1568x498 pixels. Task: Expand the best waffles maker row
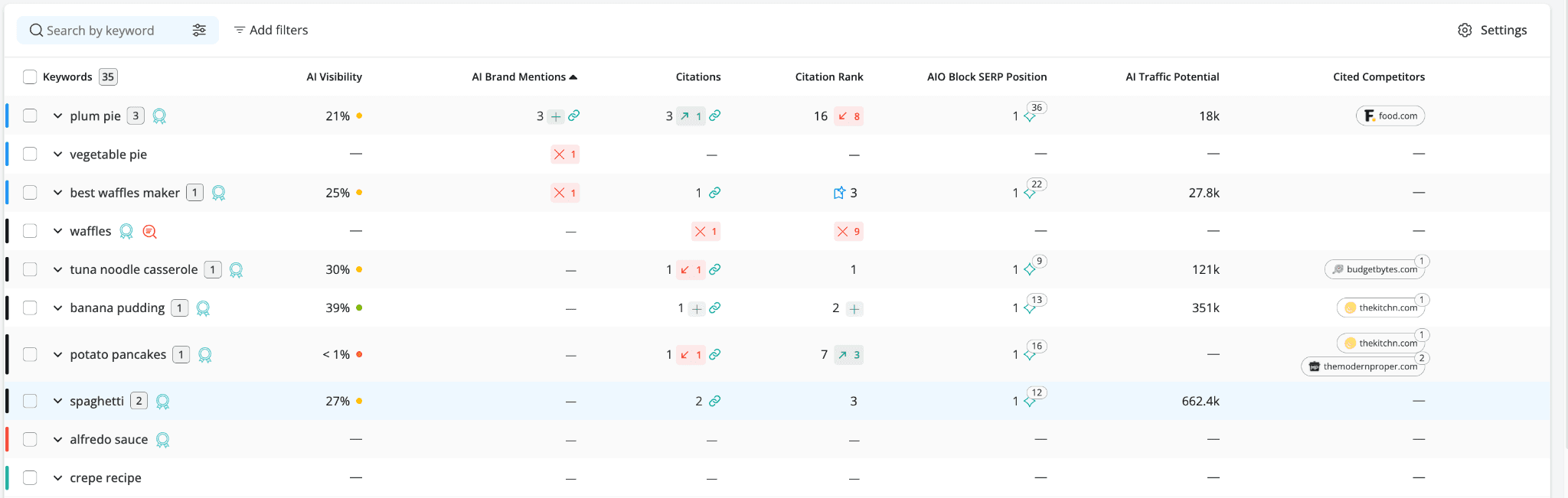click(57, 192)
